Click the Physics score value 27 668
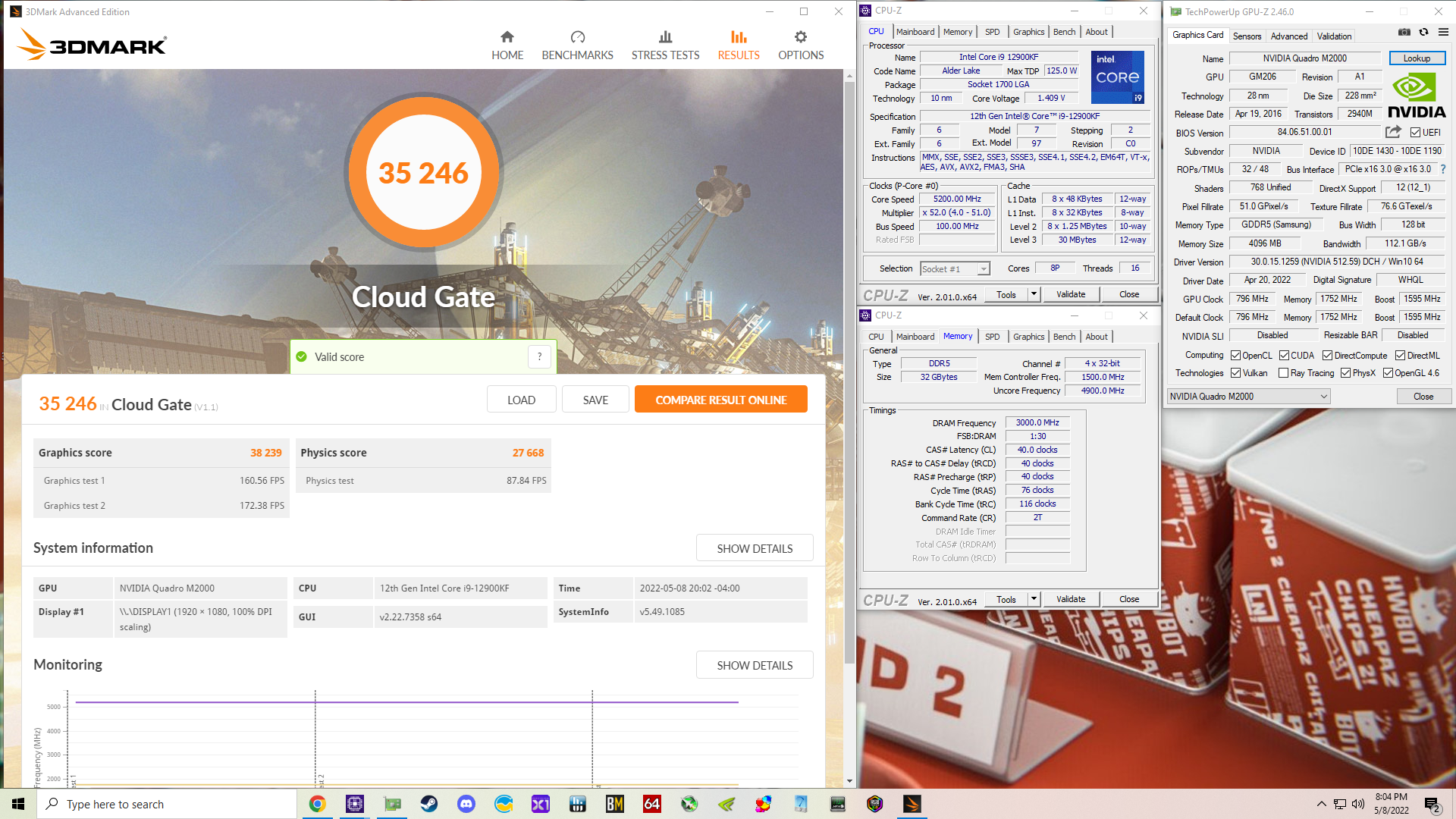 528,453
